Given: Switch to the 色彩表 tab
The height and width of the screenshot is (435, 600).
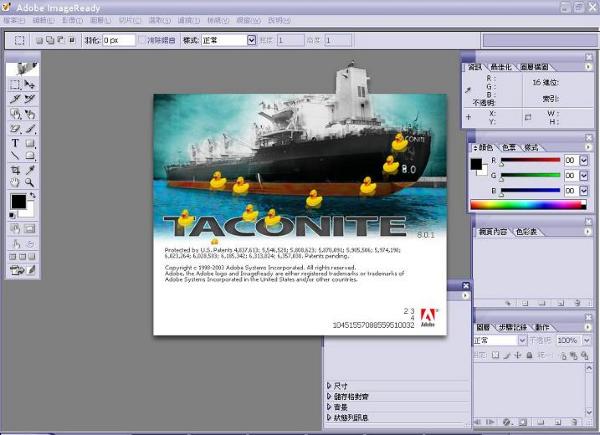Looking at the screenshot, I should [x=526, y=231].
